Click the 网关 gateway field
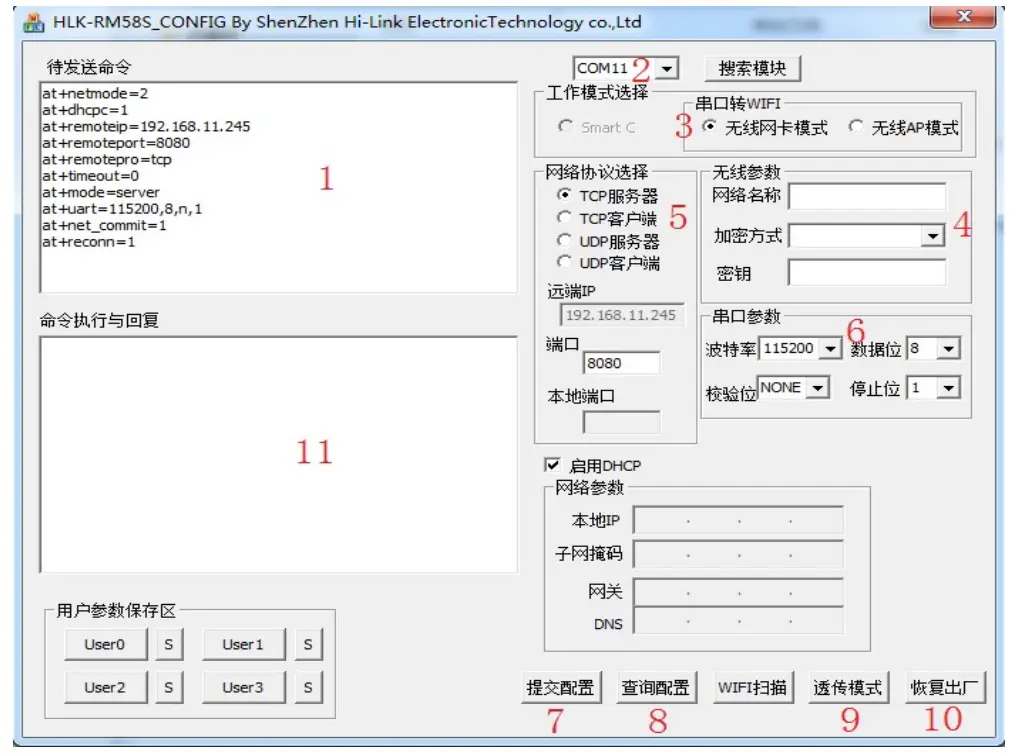Image resolution: width=1012 pixels, height=756 pixels. [x=738, y=591]
